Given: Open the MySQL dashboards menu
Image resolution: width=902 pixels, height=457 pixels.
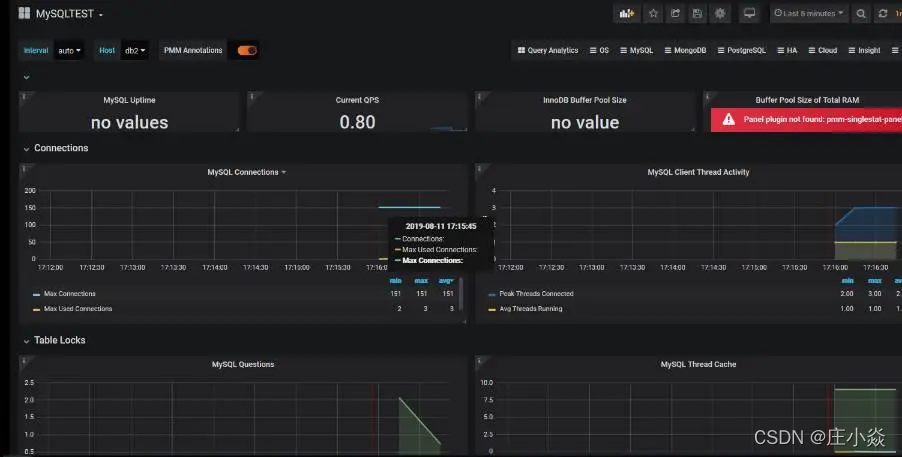Looking at the screenshot, I should 637,51.
